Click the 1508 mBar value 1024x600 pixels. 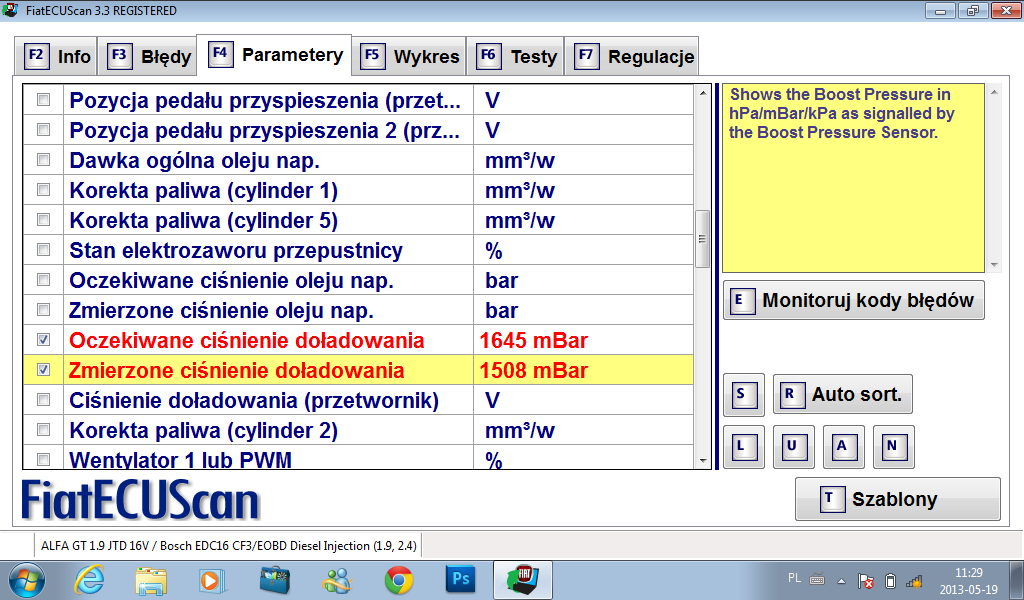point(534,370)
